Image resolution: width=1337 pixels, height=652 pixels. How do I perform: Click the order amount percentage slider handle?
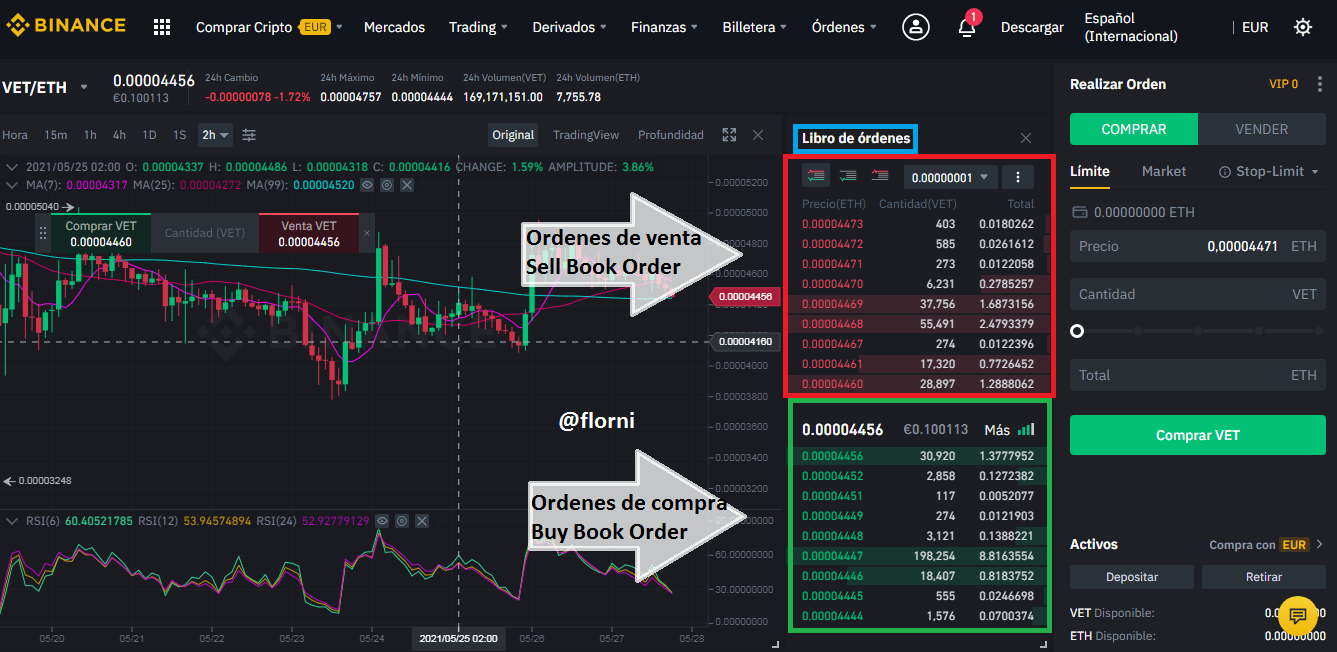(1077, 331)
